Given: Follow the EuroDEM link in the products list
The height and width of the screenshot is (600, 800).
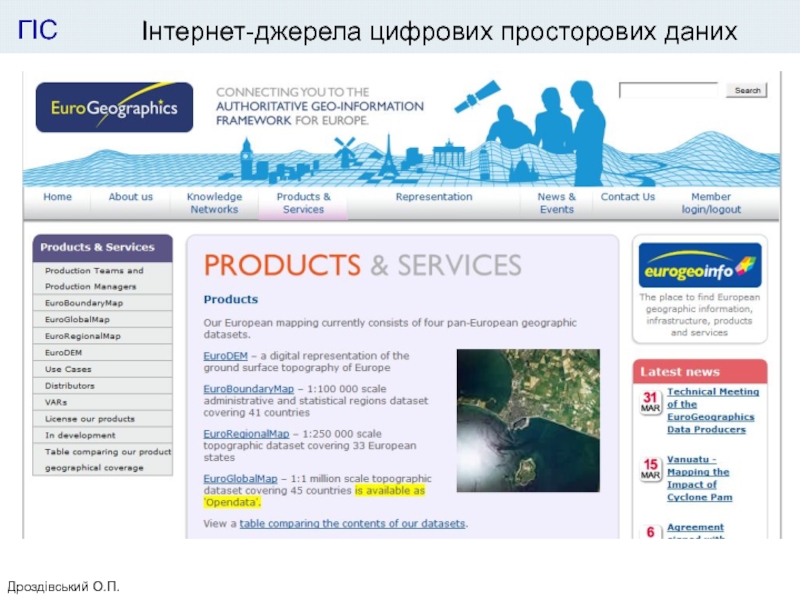Looking at the screenshot, I should (226, 356).
